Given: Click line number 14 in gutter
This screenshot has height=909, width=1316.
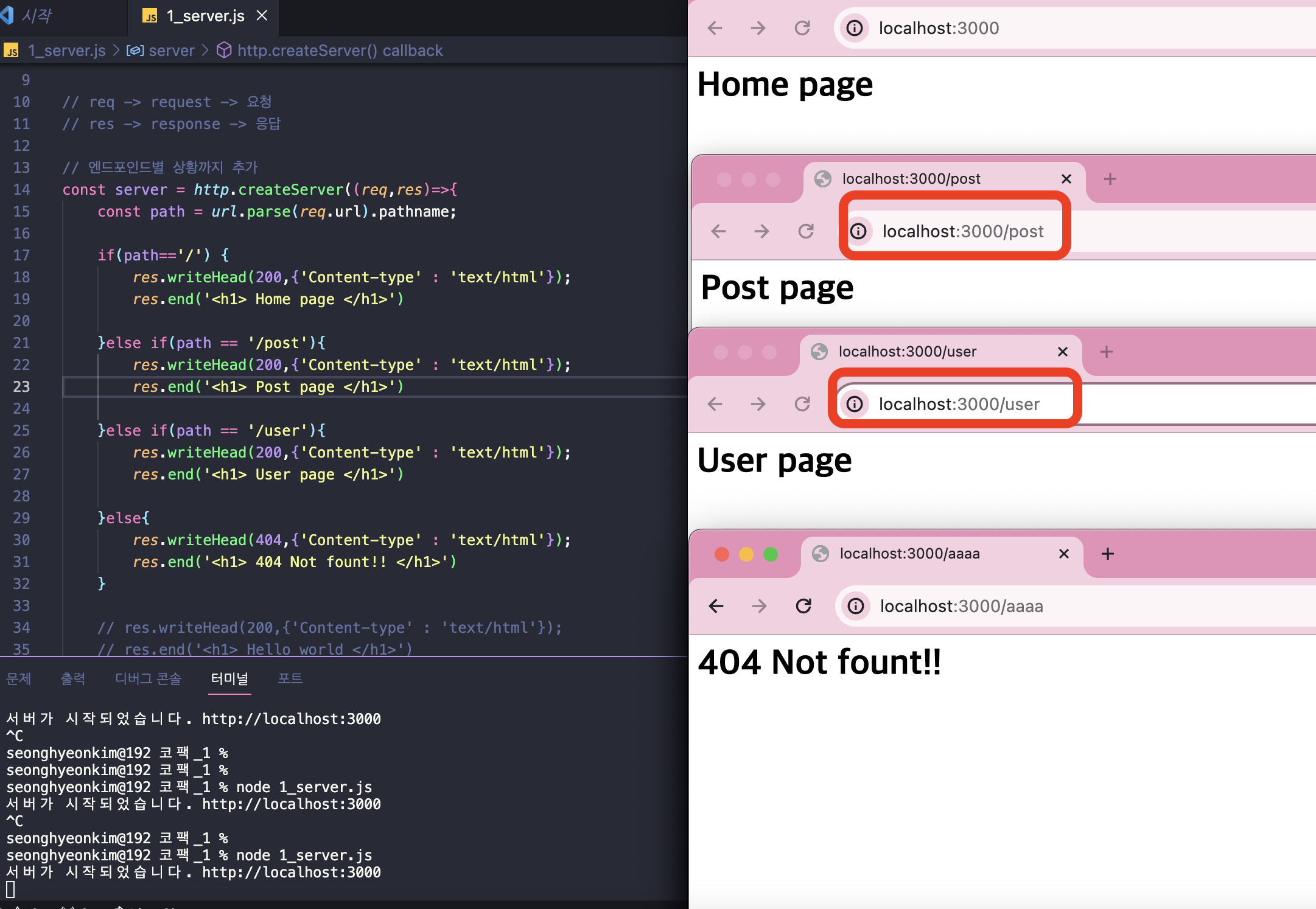Looking at the screenshot, I should tap(21, 189).
